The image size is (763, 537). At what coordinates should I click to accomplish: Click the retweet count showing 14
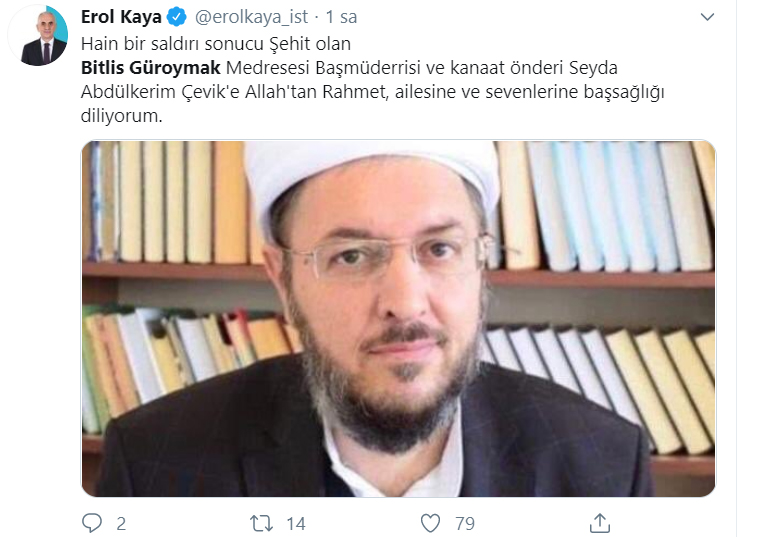click(x=295, y=524)
